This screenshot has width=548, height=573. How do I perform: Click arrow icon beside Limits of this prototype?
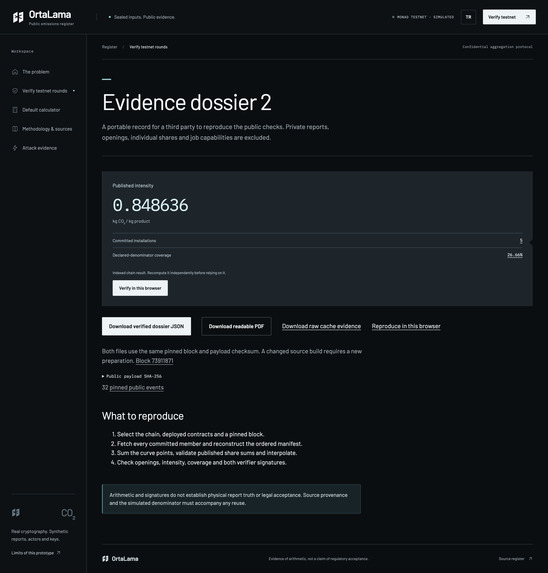tap(58, 553)
